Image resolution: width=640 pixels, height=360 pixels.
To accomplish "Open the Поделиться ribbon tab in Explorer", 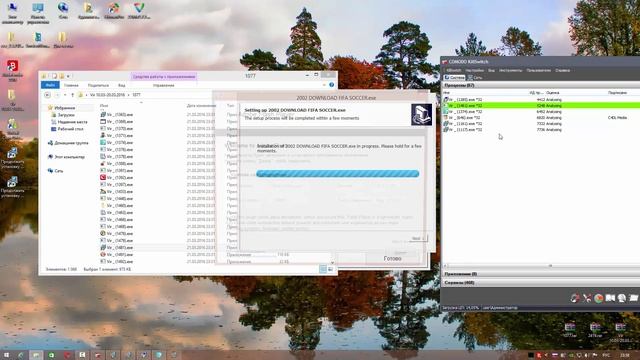I will click(98, 85).
